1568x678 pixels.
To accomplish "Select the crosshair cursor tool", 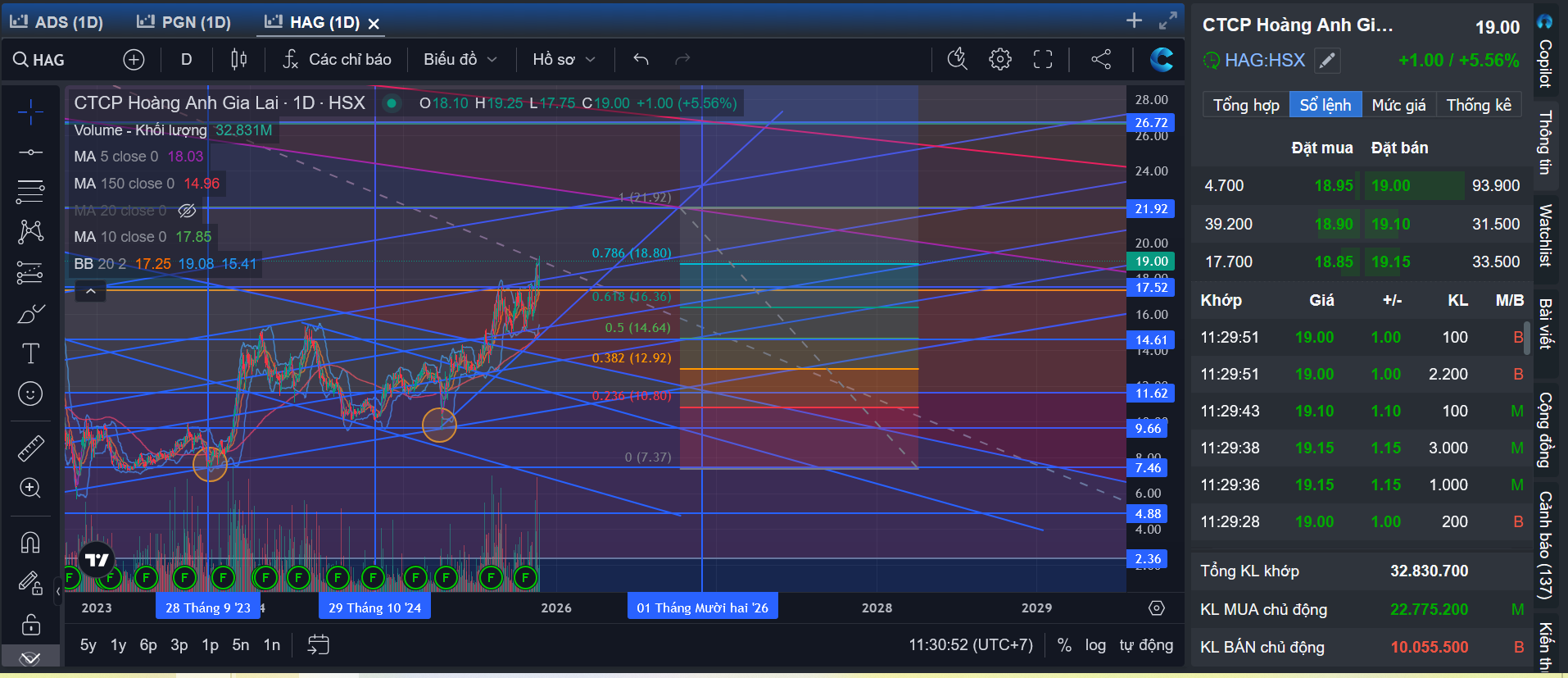I will [30, 111].
